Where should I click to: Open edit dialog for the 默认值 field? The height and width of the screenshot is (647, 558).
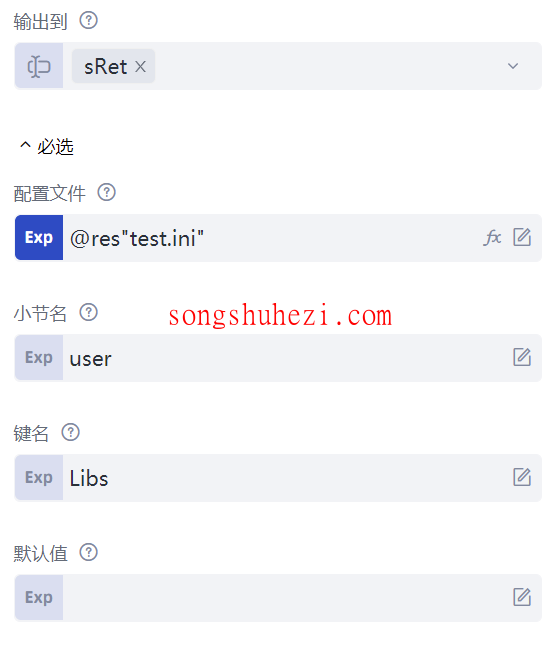pyautogui.click(x=522, y=597)
